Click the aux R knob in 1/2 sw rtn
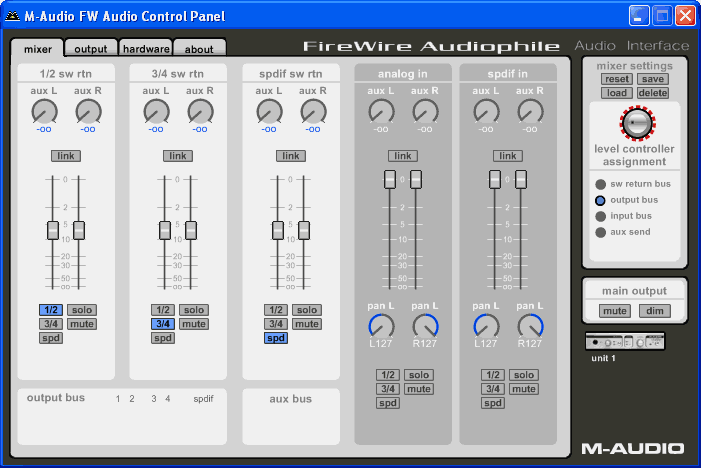 pyautogui.click(x=88, y=112)
